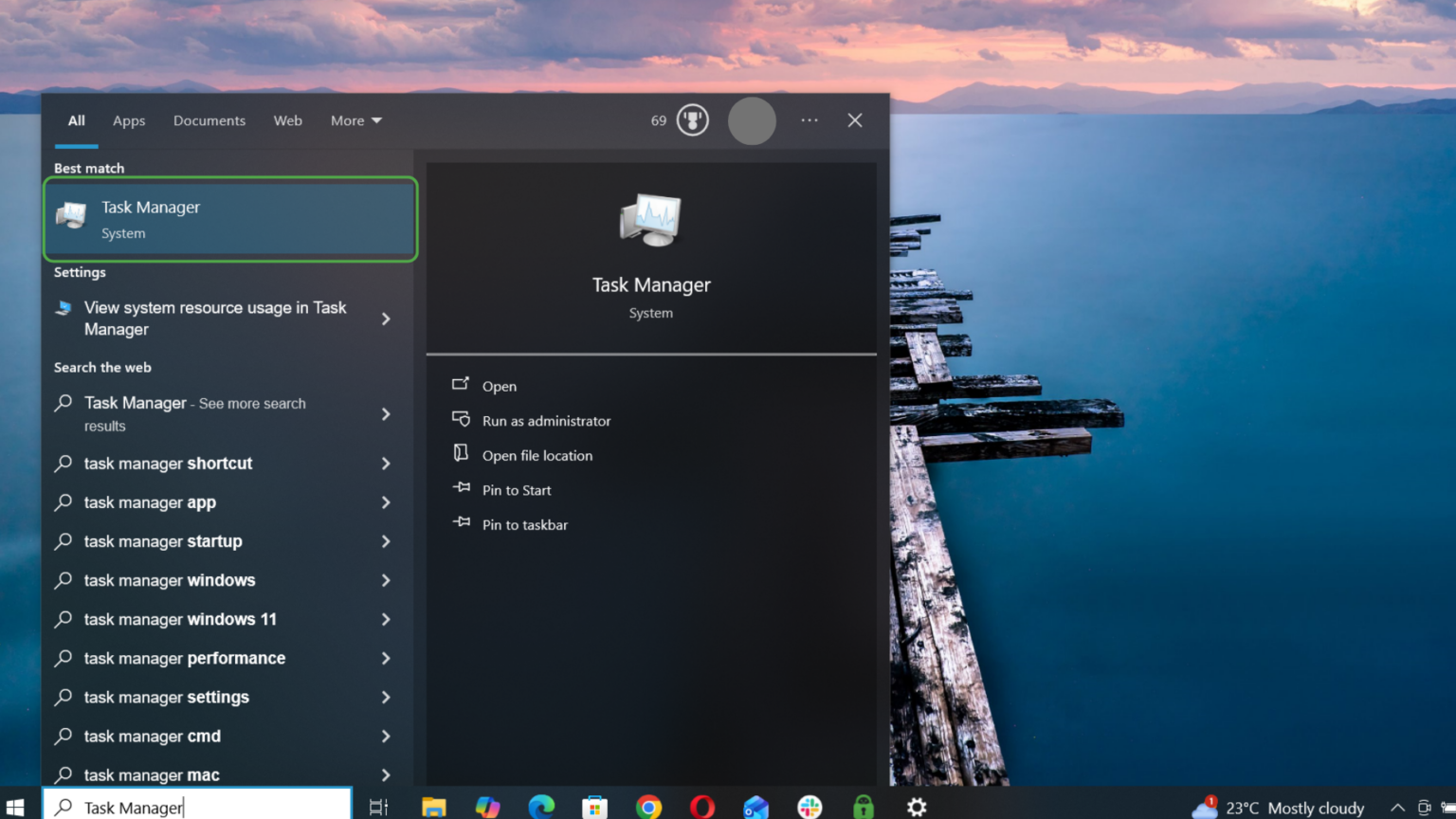Click the Open file location icon
Screen dimensions: 1456x819
coord(461,453)
